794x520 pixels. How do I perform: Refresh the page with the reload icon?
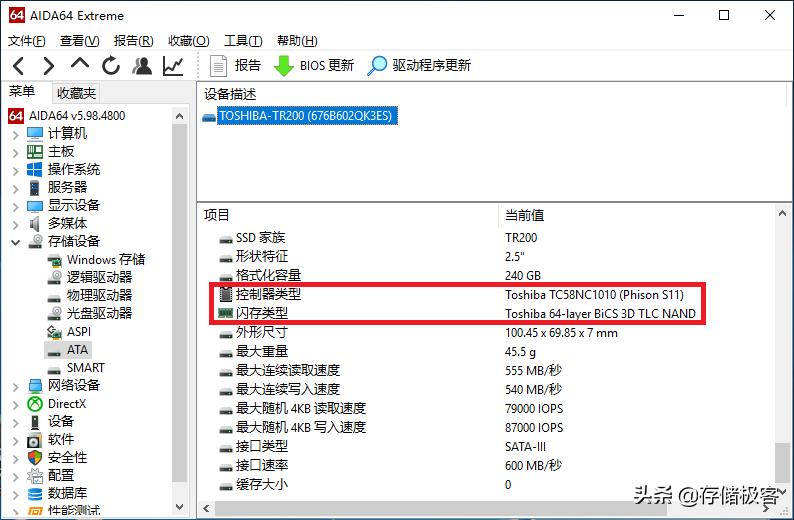coord(111,66)
